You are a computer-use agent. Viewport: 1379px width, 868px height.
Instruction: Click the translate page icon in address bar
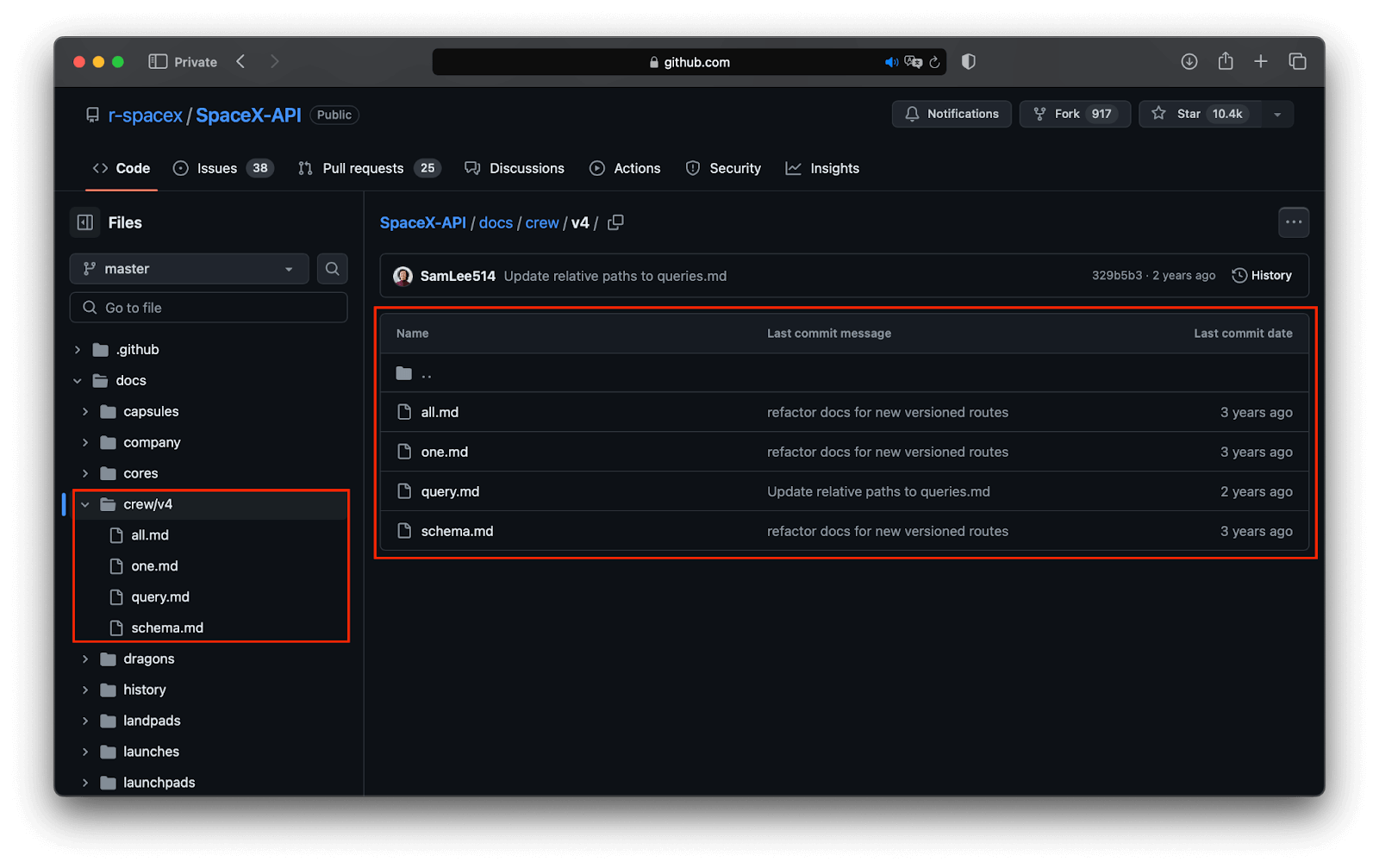click(913, 62)
